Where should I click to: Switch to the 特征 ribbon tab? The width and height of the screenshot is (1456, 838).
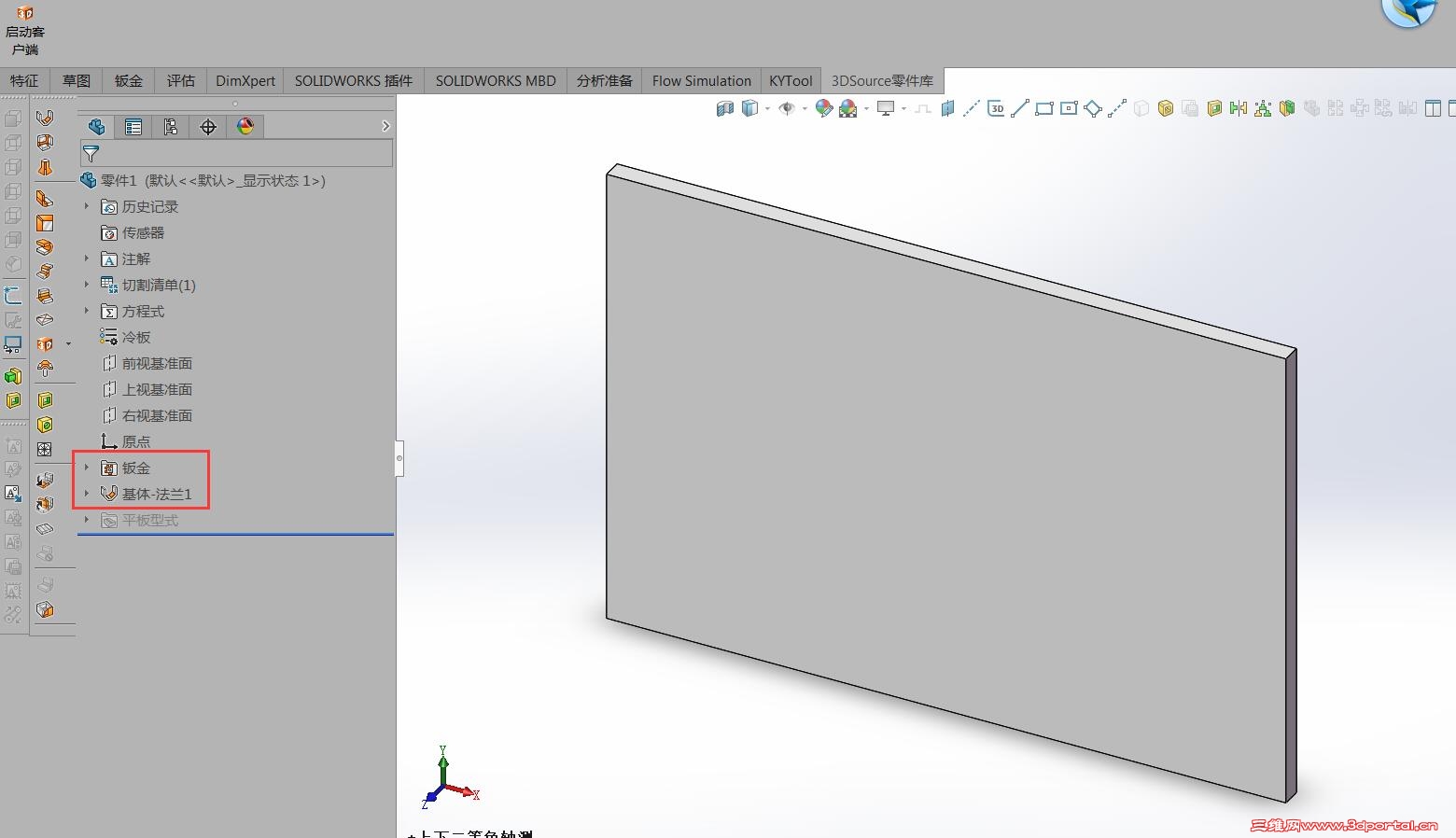click(24, 80)
